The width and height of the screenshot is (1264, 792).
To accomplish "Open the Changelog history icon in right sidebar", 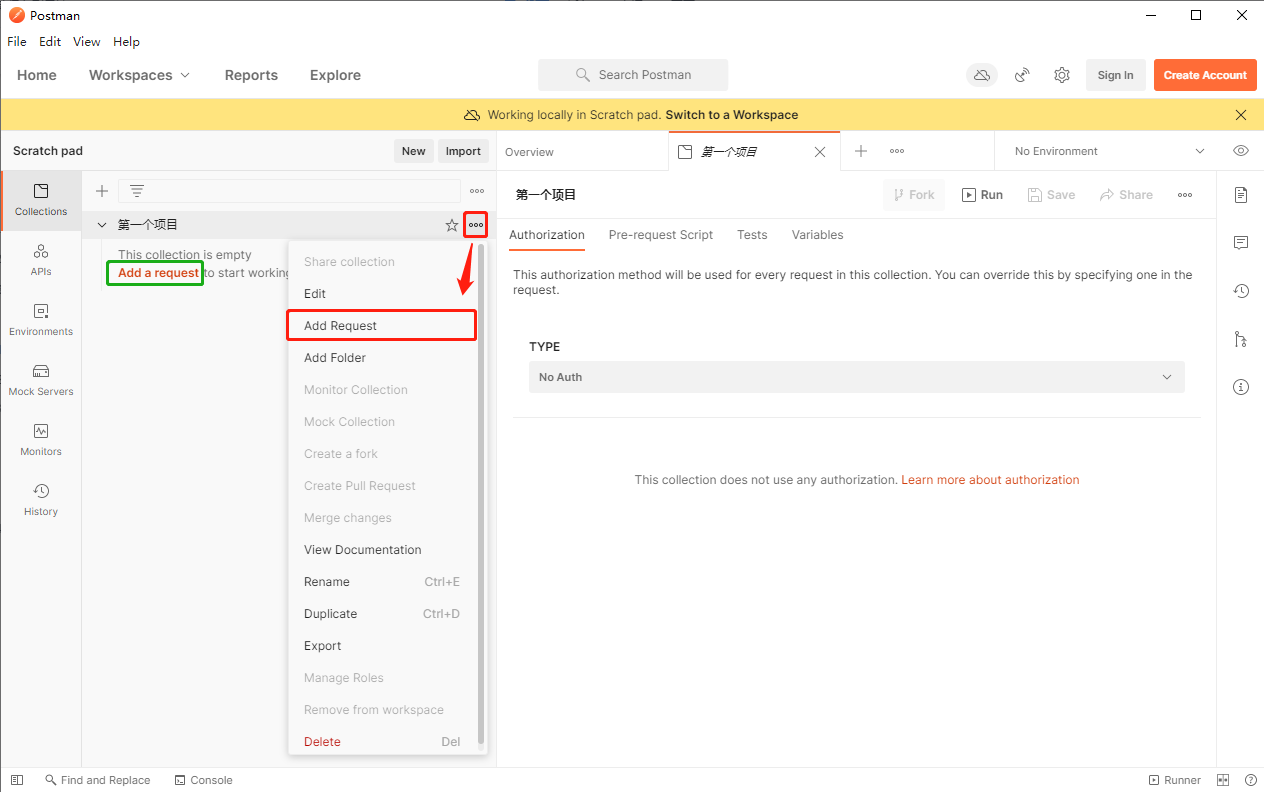I will [x=1241, y=291].
